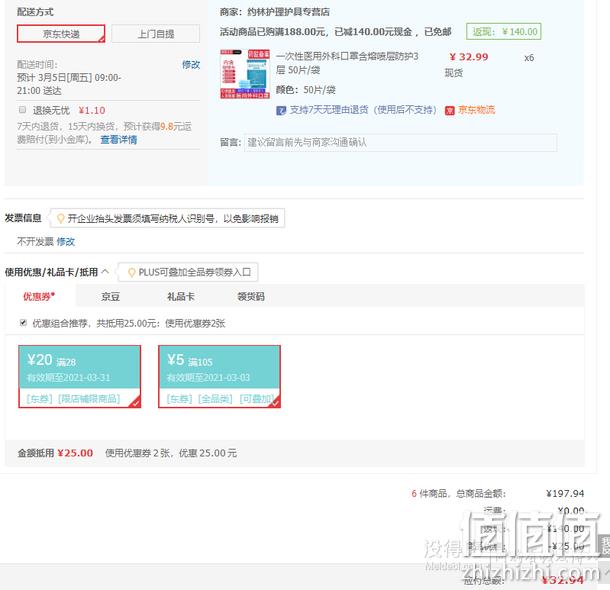This screenshot has width=610, height=590.
Task: Switch to the 优惠券 tab
Action: click(x=39, y=297)
